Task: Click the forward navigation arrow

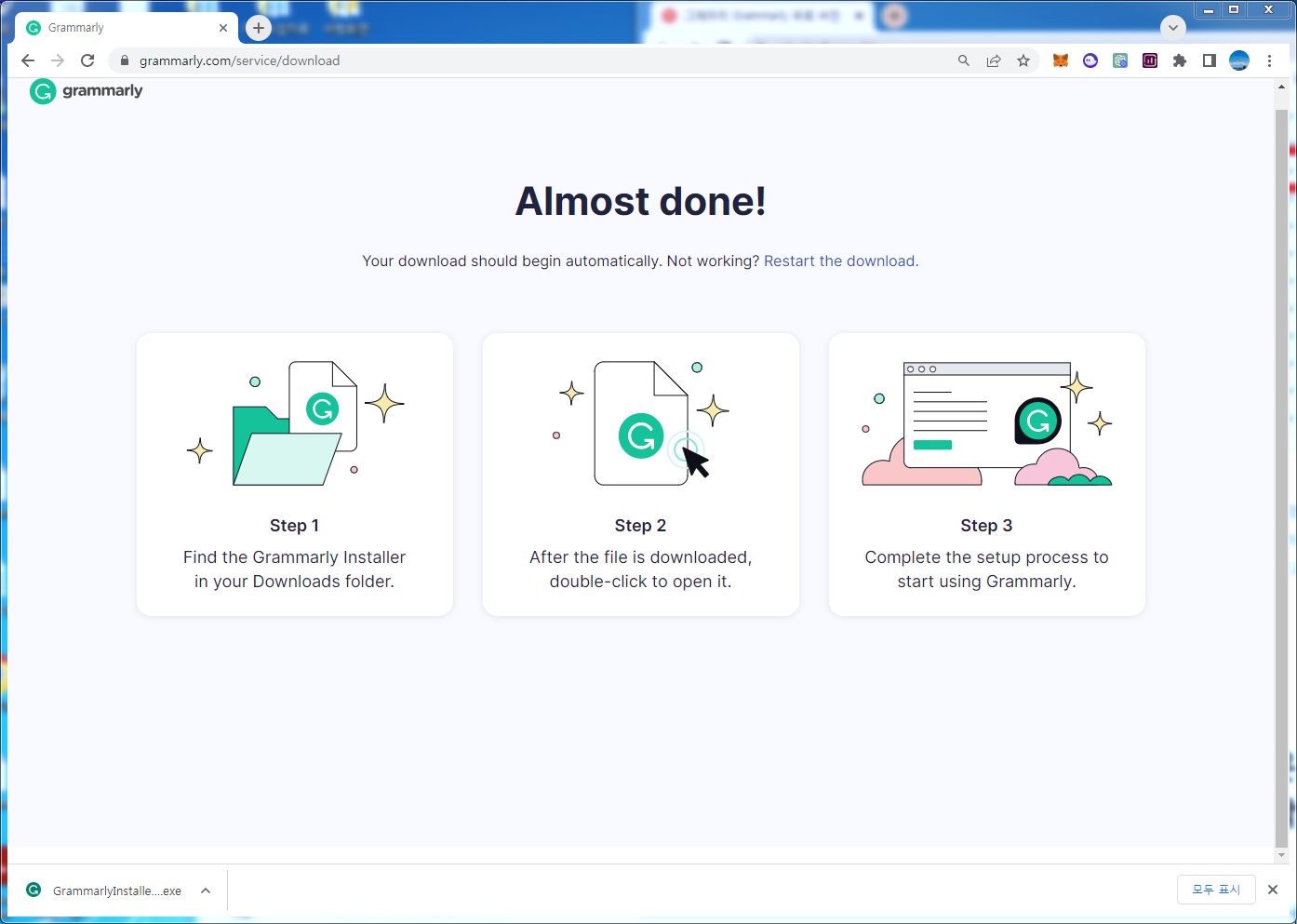Action: click(x=58, y=60)
